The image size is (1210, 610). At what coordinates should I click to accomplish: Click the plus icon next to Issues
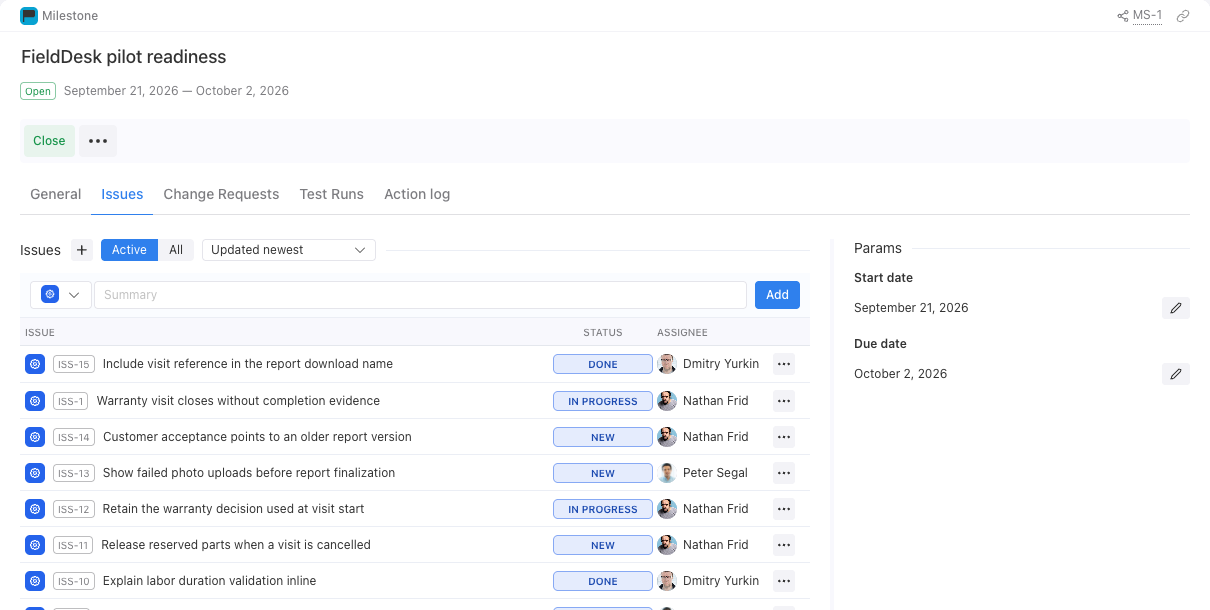(x=82, y=250)
